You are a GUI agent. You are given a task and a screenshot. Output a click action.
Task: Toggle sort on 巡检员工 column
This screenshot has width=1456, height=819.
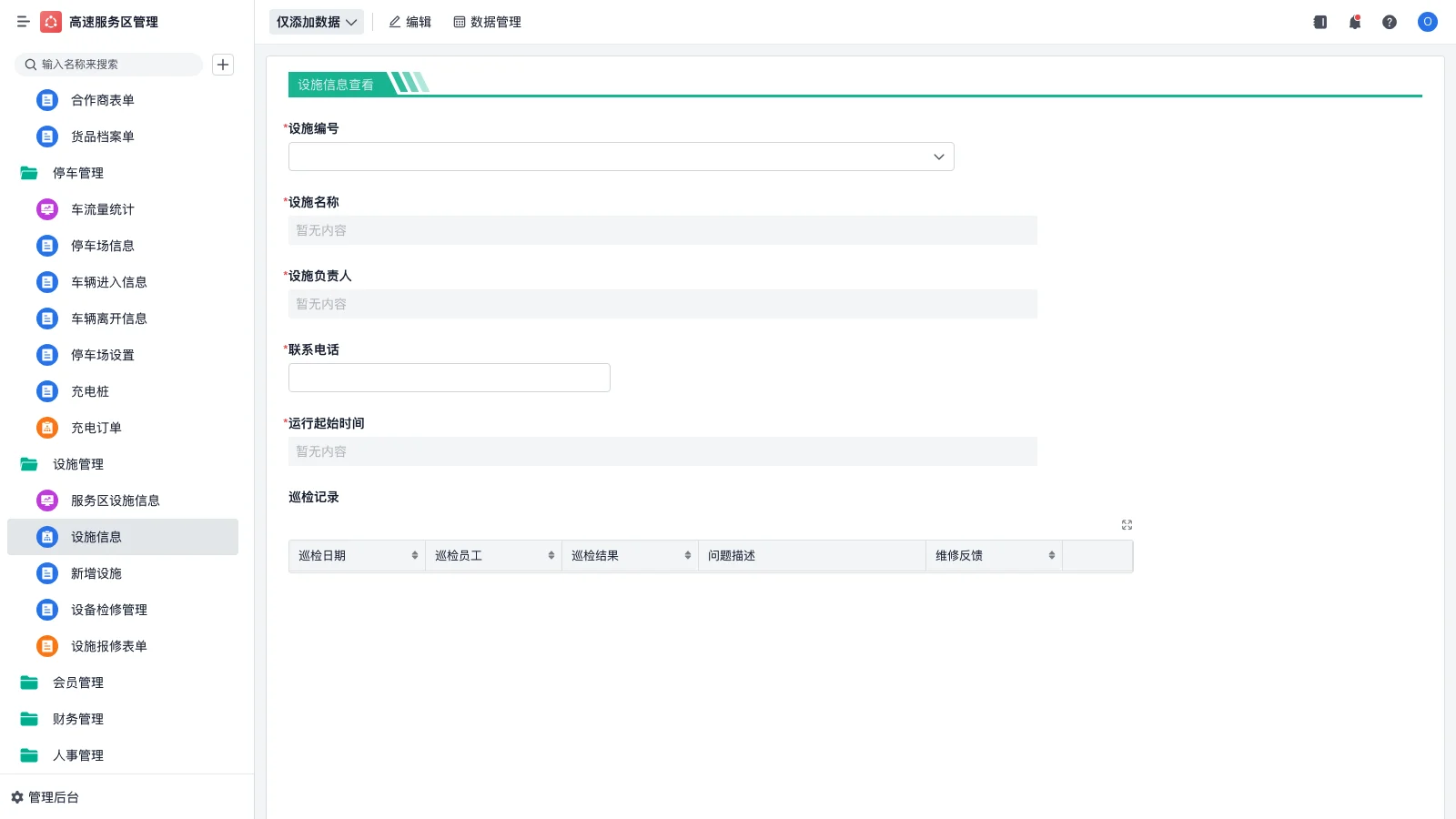coord(550,555)
